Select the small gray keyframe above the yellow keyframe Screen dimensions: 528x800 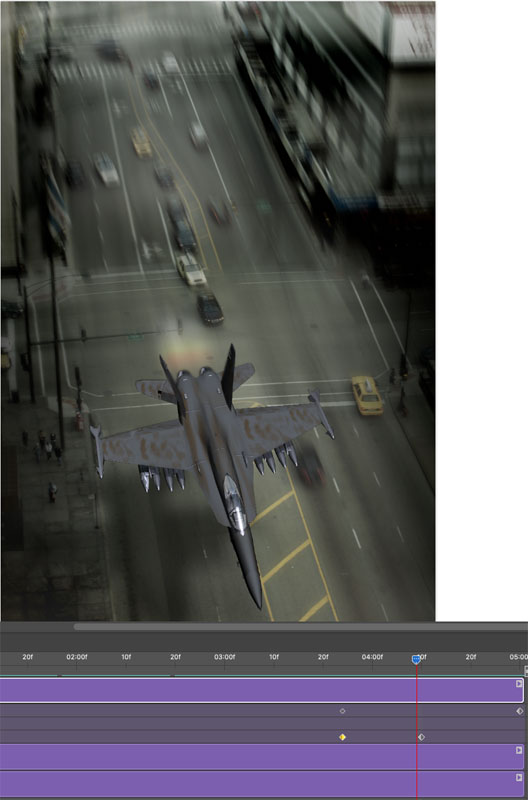(342, 711)
